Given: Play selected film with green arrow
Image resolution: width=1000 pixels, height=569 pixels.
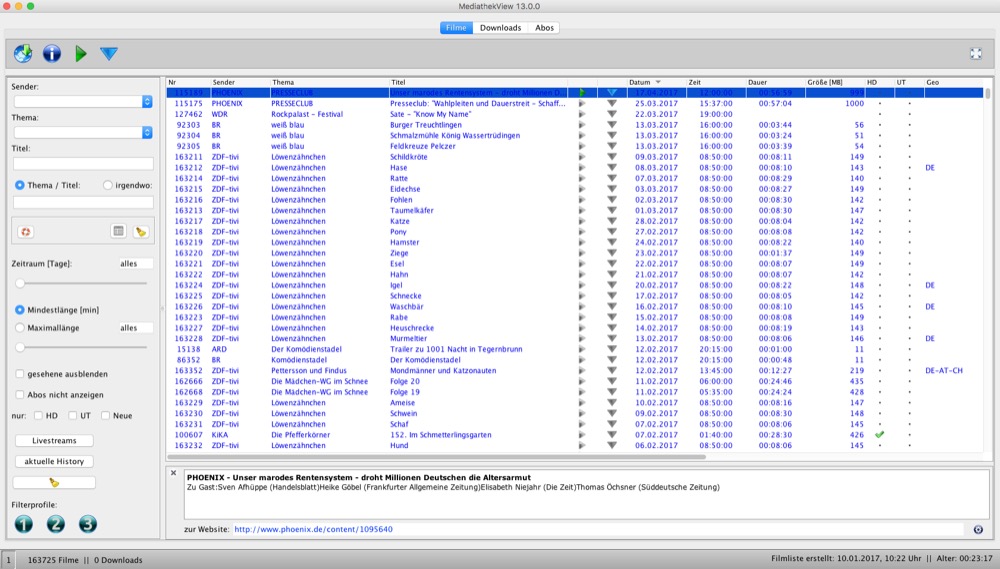Looking at the screenshot, I should [80, 54].
